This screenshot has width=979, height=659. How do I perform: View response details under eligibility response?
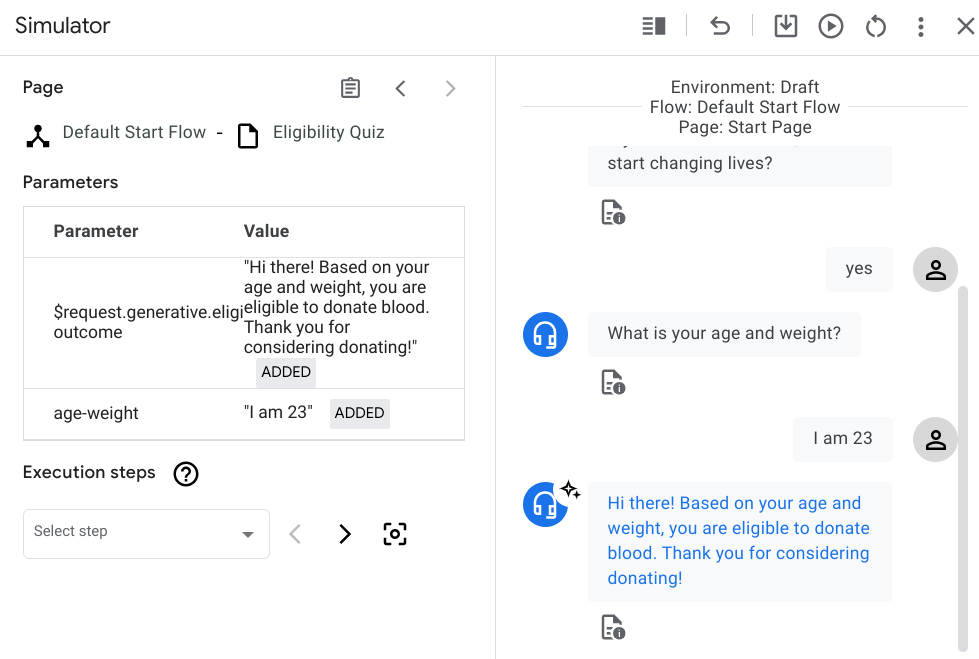tap(613, 627)
